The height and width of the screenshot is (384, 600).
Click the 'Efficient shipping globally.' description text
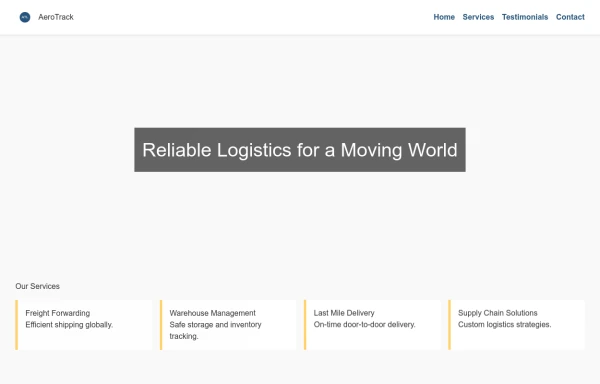[69, 325]
